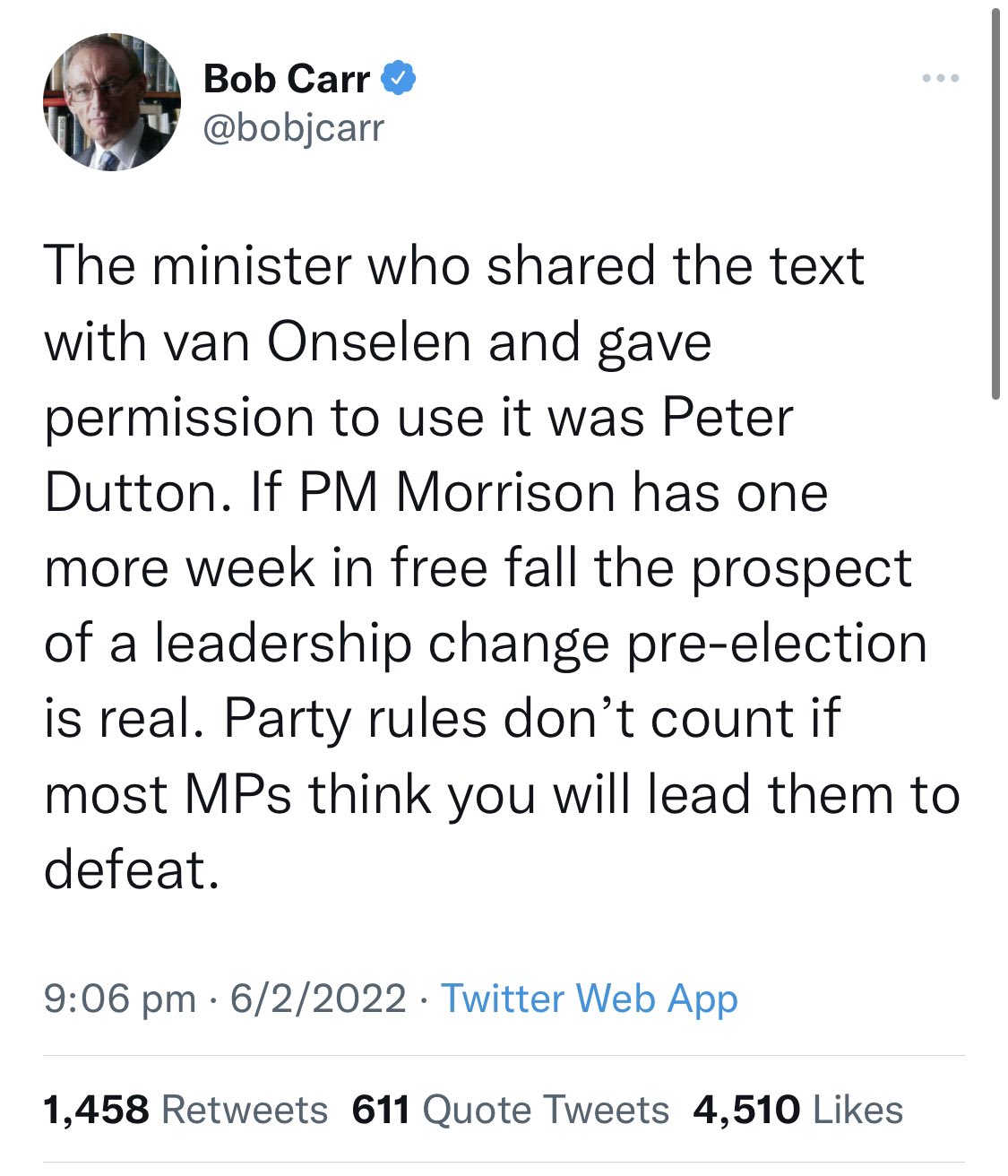
Task: Click the 4,510 like count number
Action: (746, 1110)
